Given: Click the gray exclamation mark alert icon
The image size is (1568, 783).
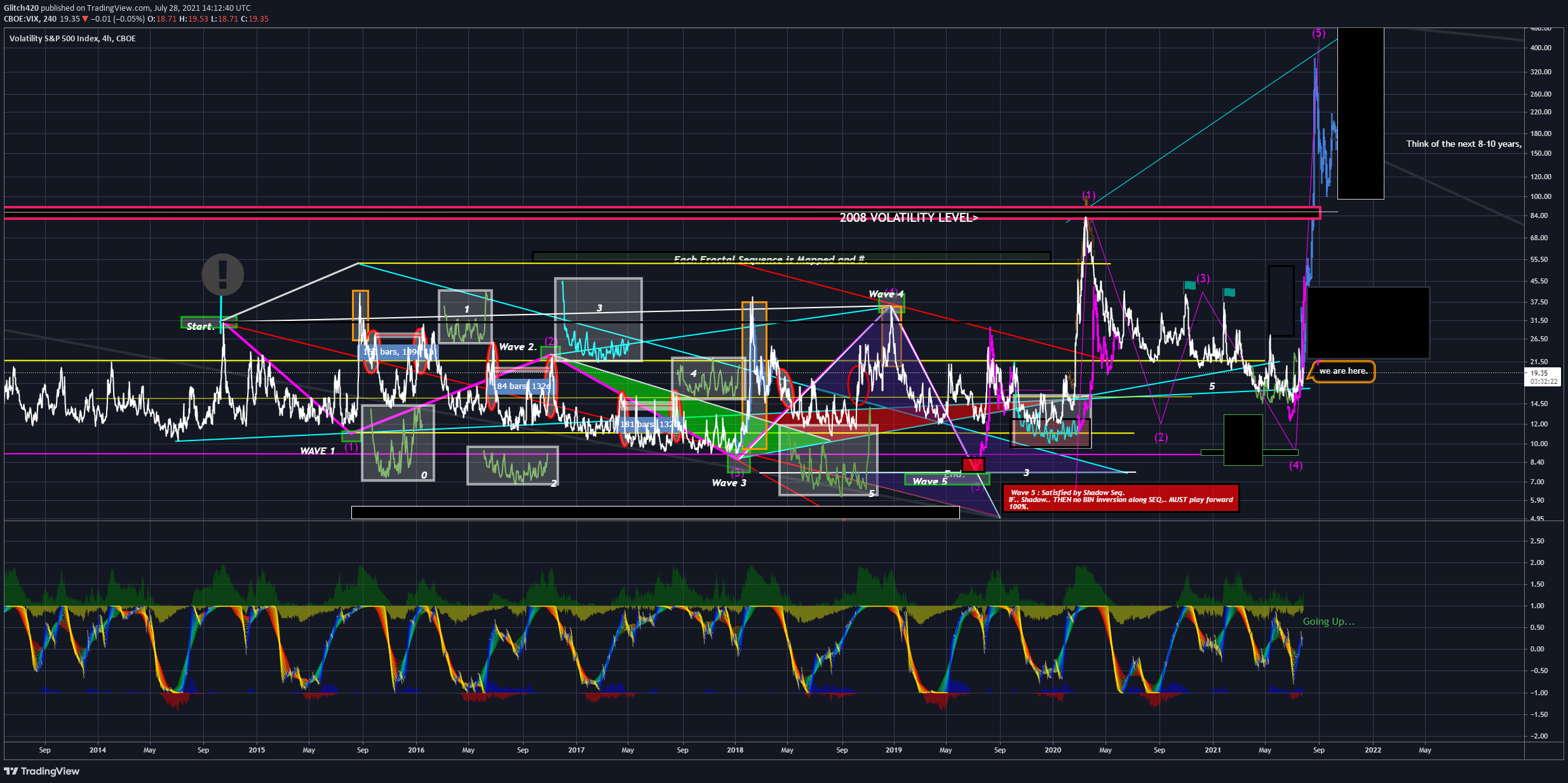Looking at the screenshot, I should tap(222, 275).
